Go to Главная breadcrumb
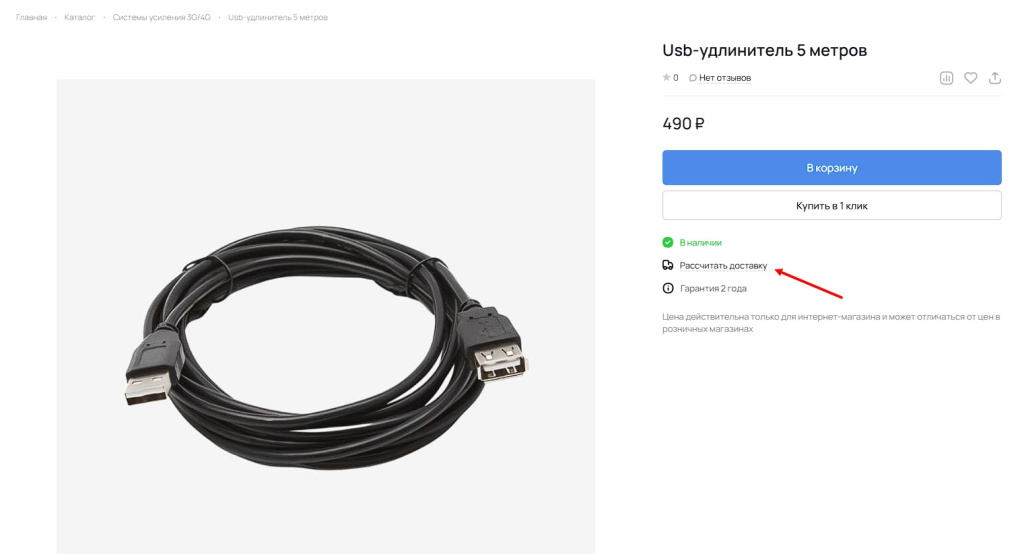 [x=31, y=18]
